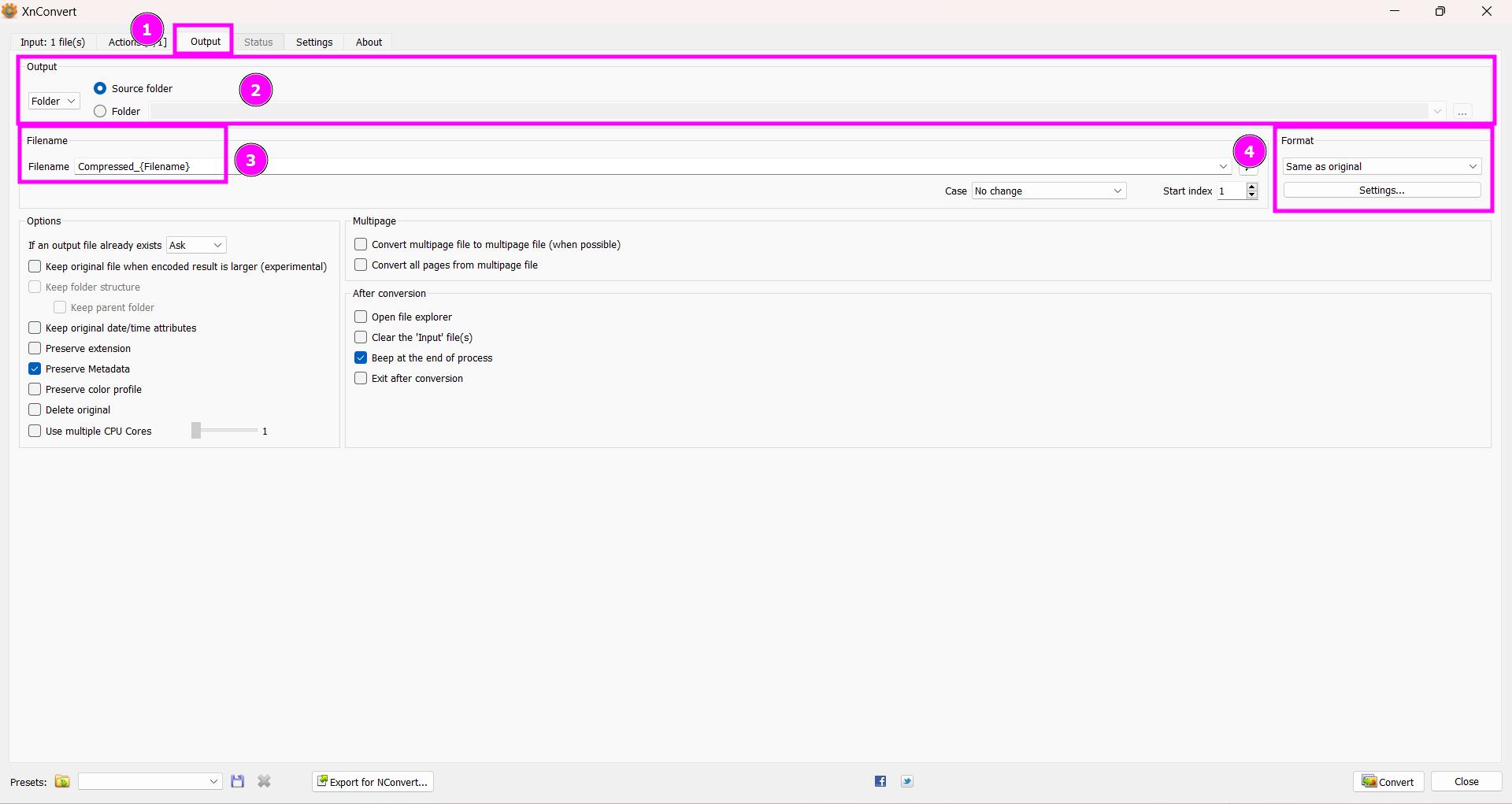Image resolution: width=1512 pixels, height=804 pixels.
Task: Decrease the Start index value
Action: (1252, 195)
